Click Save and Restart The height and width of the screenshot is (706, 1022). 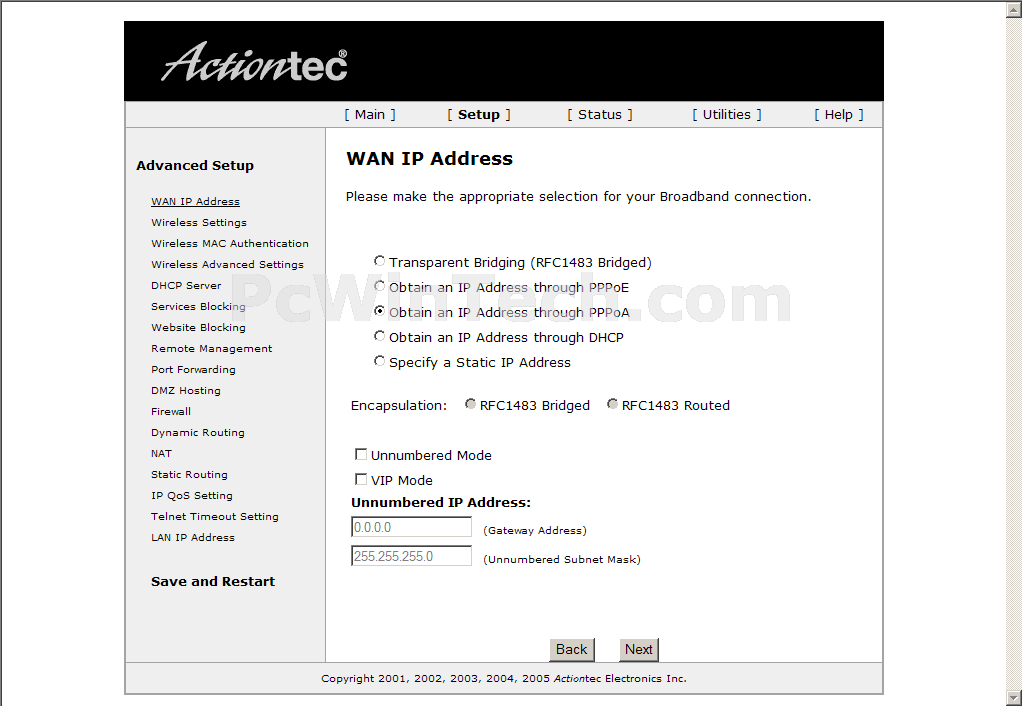click(212, 581)
